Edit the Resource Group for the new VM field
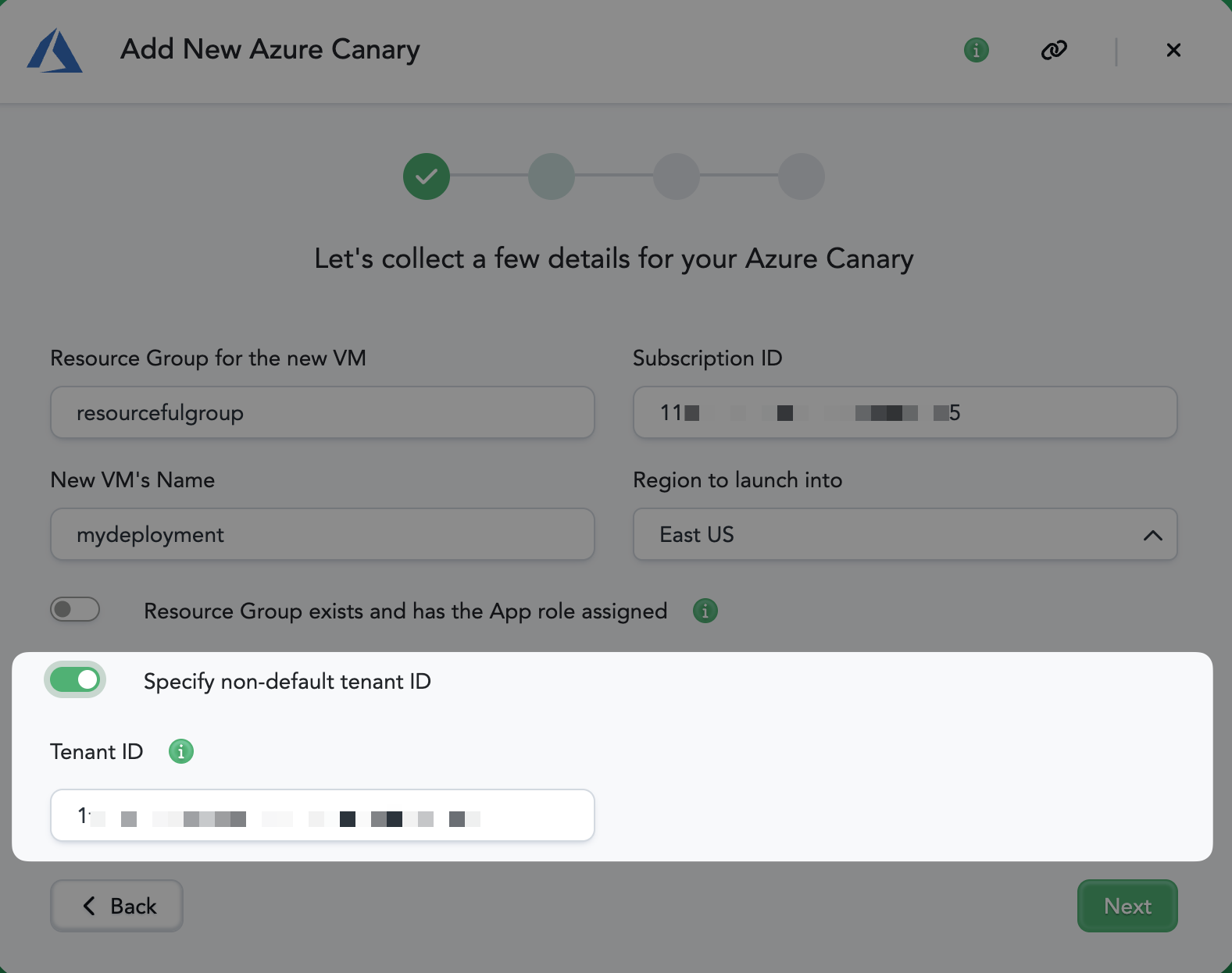The height and width of the screenshot is (973, 1232). 323,412
